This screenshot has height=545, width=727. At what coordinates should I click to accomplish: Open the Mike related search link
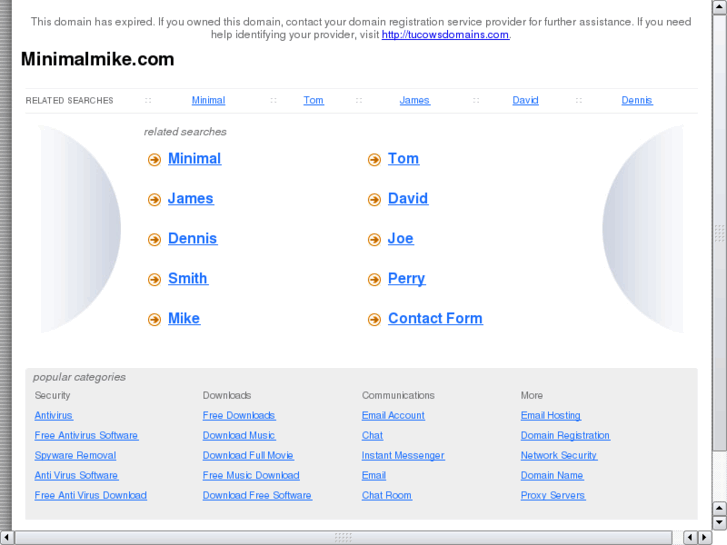coord(184,318)
